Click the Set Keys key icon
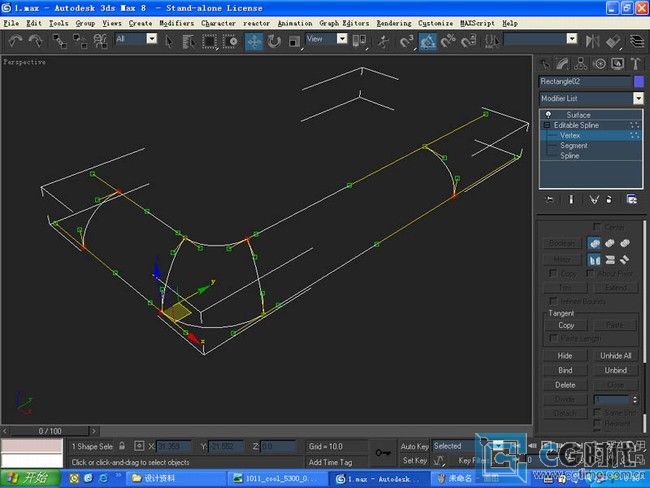The image size is (650, 488). click(383, 453)
